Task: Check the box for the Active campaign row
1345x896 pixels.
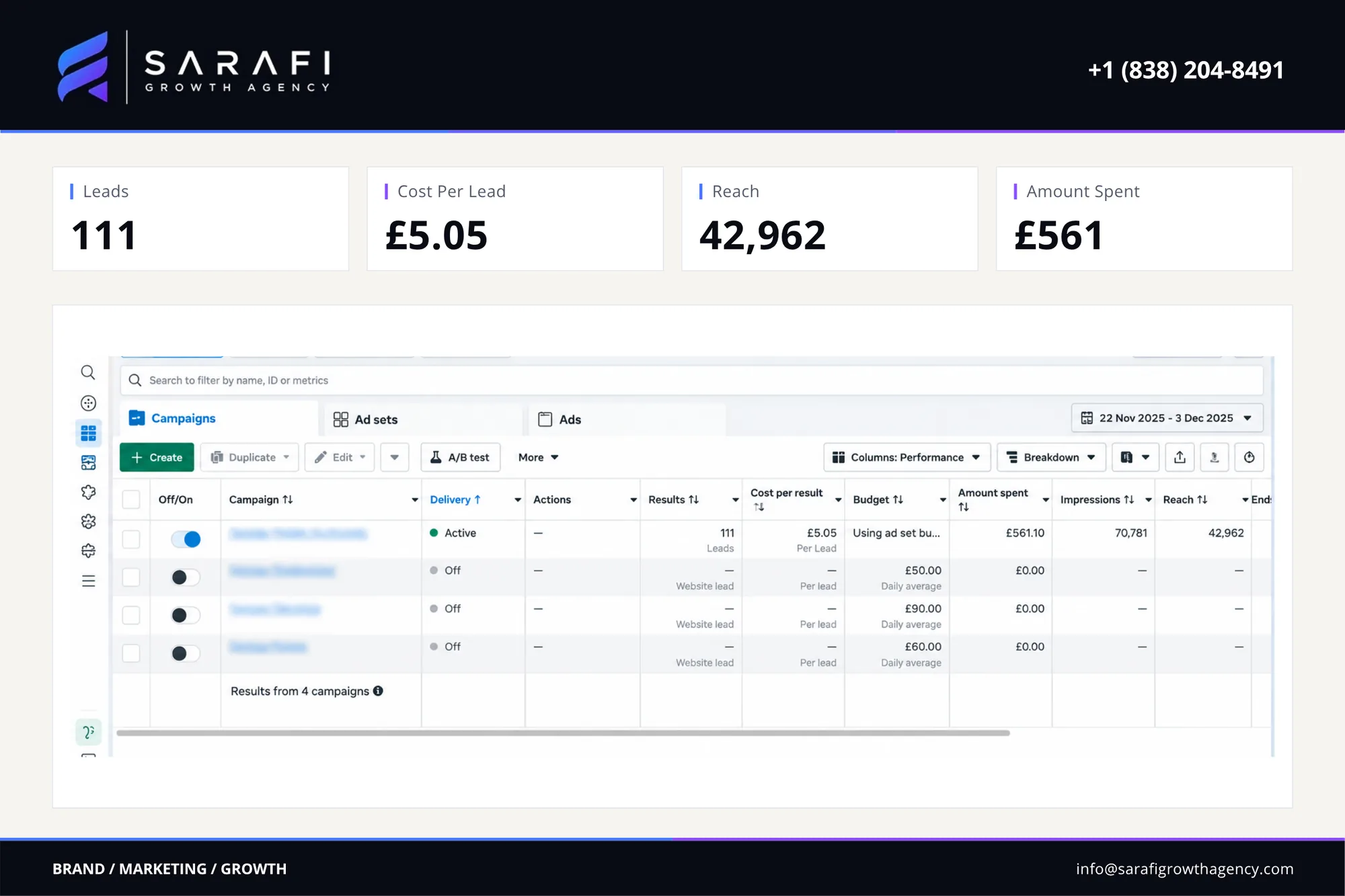Action: pyautogui.click(x=131, y=539)
